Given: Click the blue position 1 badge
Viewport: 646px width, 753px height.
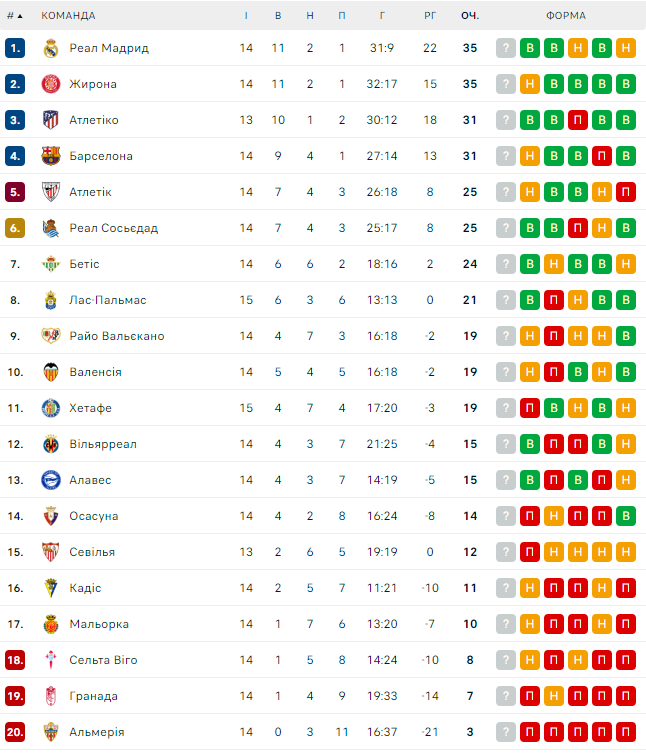Looking at the screenshot, I should tap(14, 48).
